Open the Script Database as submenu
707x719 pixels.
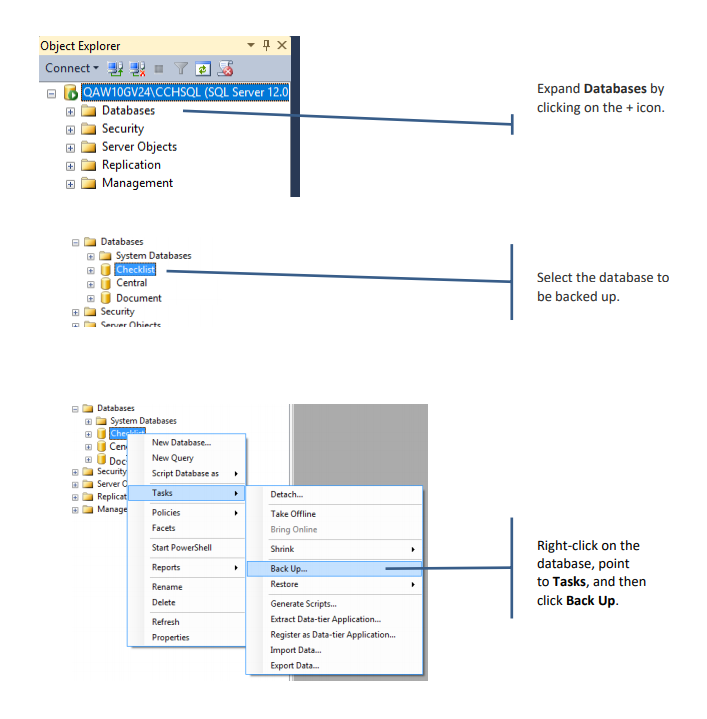point(187,474)
